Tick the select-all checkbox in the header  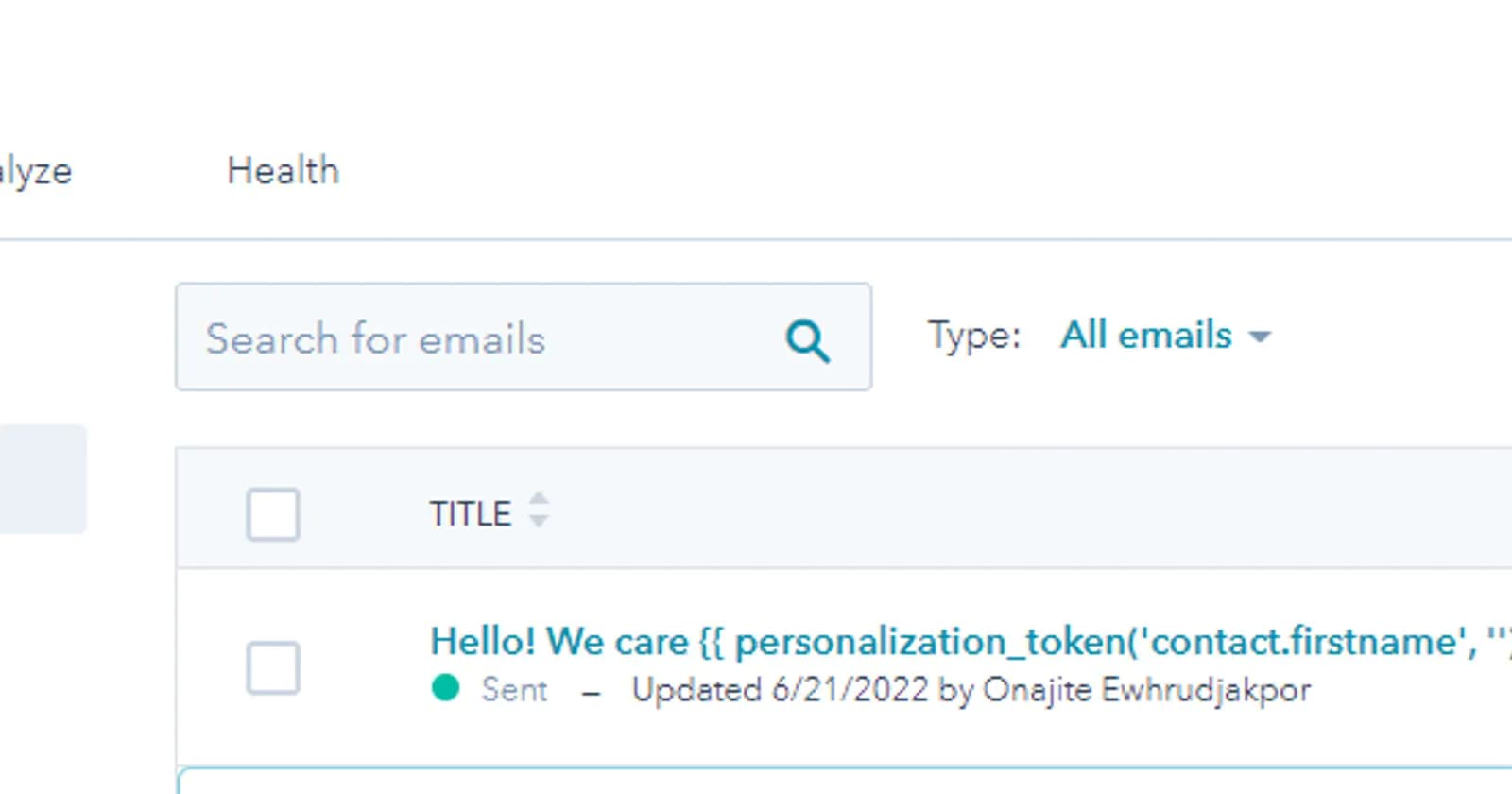[x=273, y=514]
